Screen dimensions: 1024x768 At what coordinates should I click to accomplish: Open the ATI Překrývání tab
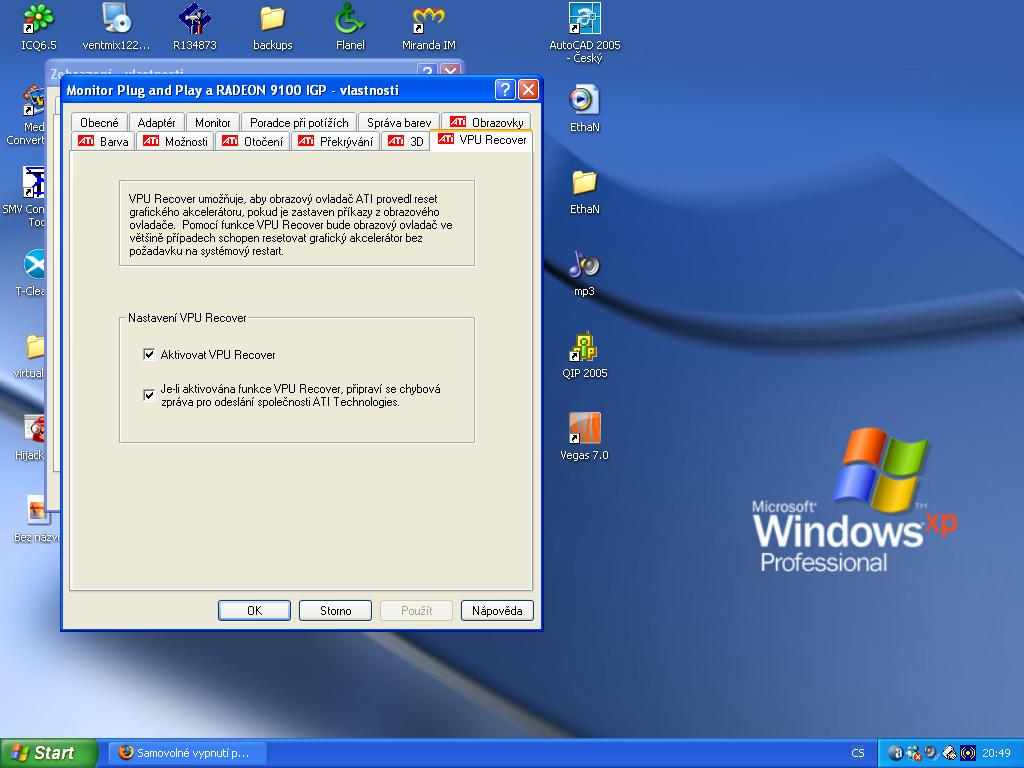[336, 141]
